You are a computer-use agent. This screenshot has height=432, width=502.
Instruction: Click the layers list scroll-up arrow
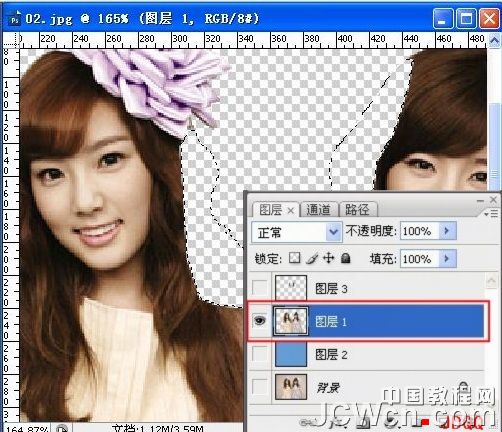[491, 282]
